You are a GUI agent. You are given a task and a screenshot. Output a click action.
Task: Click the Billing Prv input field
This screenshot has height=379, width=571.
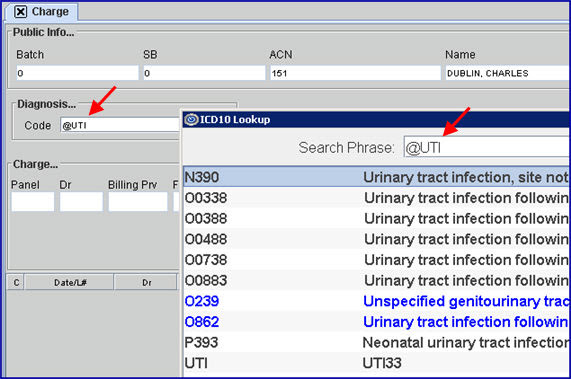(138, 201)
